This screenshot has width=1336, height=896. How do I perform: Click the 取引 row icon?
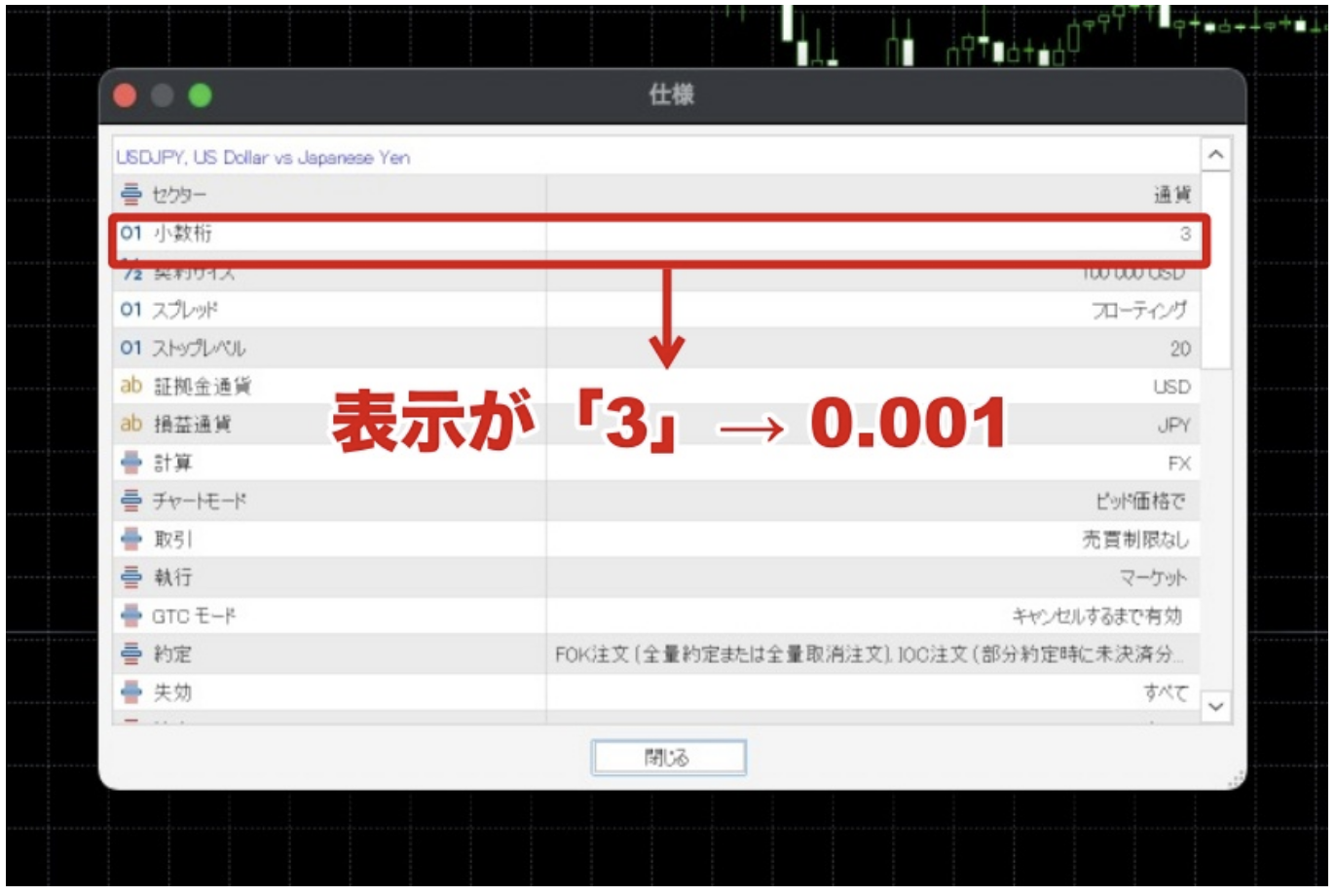pyautogui.click(x=131, y=539)
